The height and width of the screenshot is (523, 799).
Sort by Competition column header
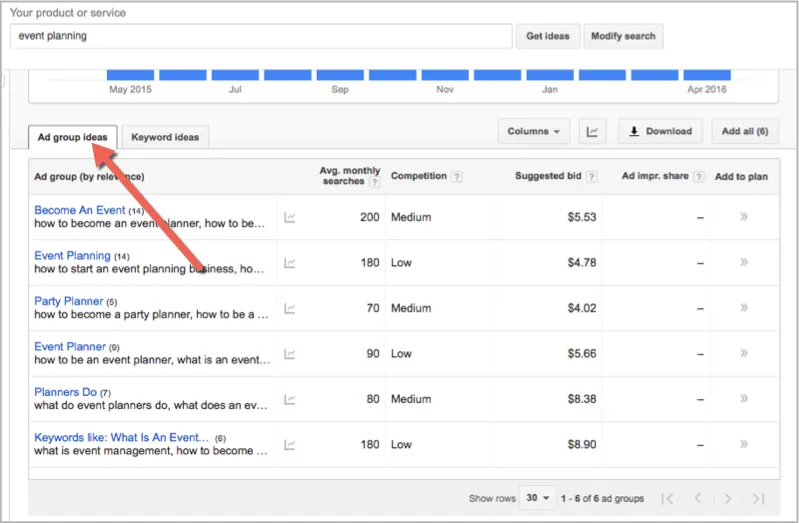pos(418,176)
